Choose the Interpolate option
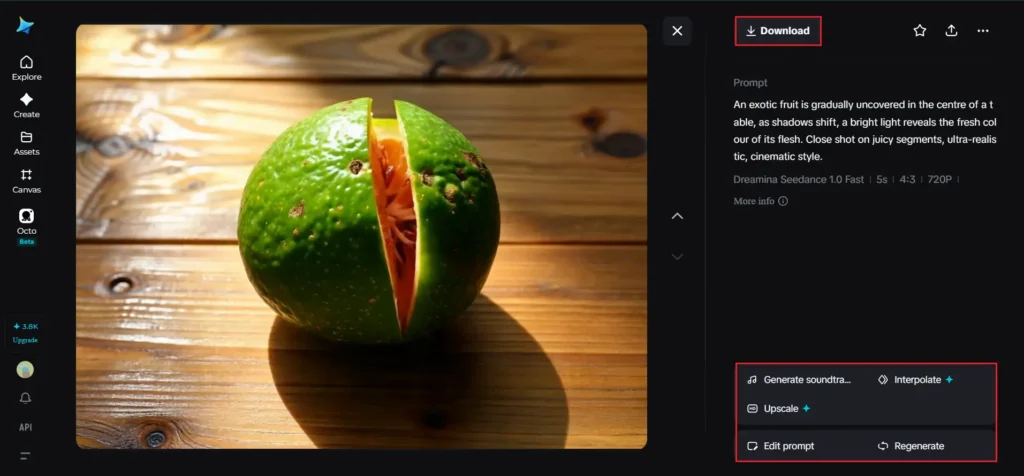This screenshot has height=476, width=1024. [x=916, y=379]
